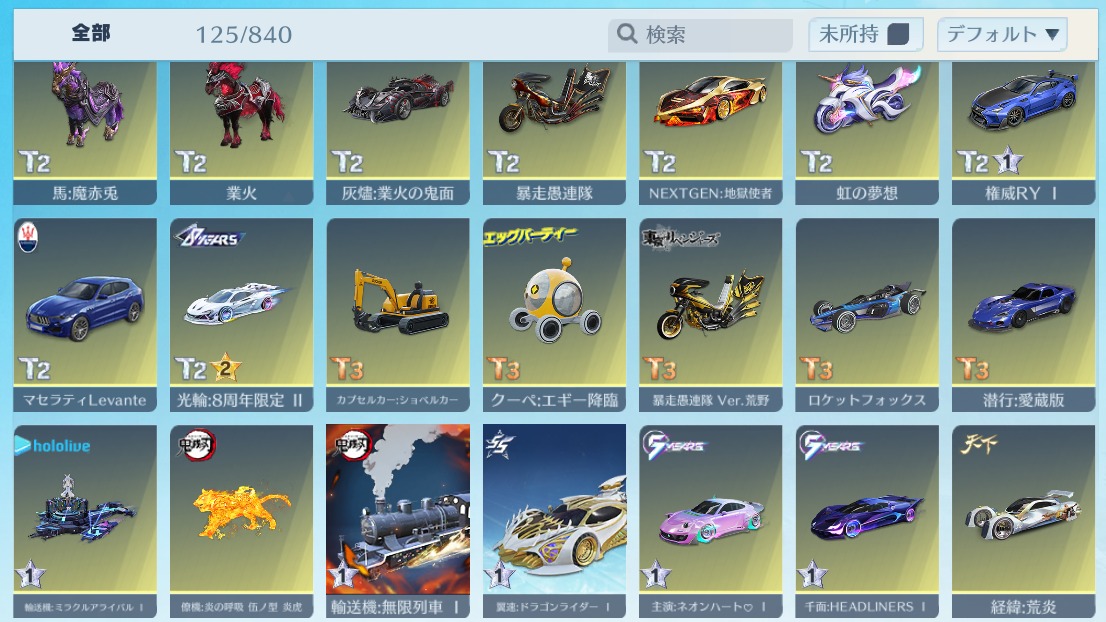Click the hololive logo icon
Screen dimensions: 1106x622
(x=53, y=445)
